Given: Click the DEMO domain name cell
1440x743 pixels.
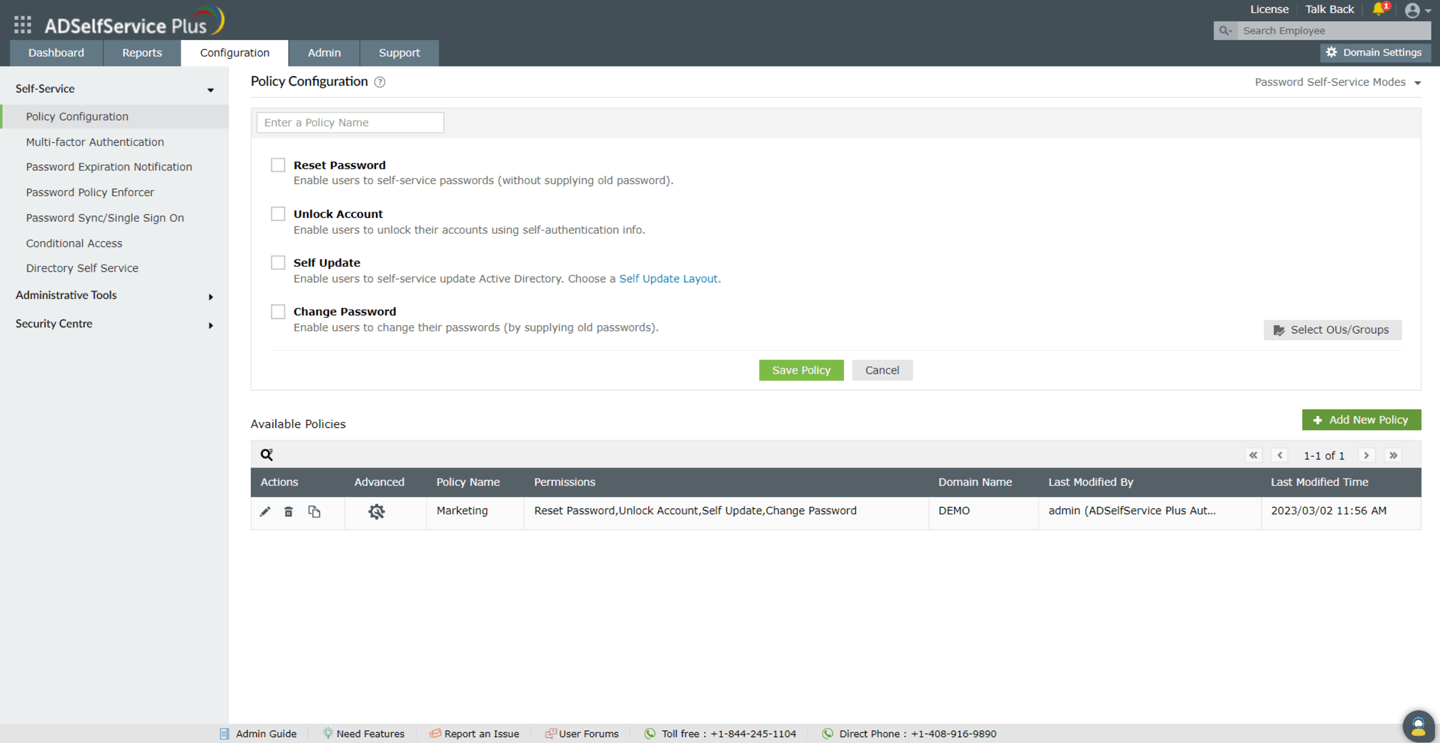Looking at the screenshot, I should pos(984,512).
